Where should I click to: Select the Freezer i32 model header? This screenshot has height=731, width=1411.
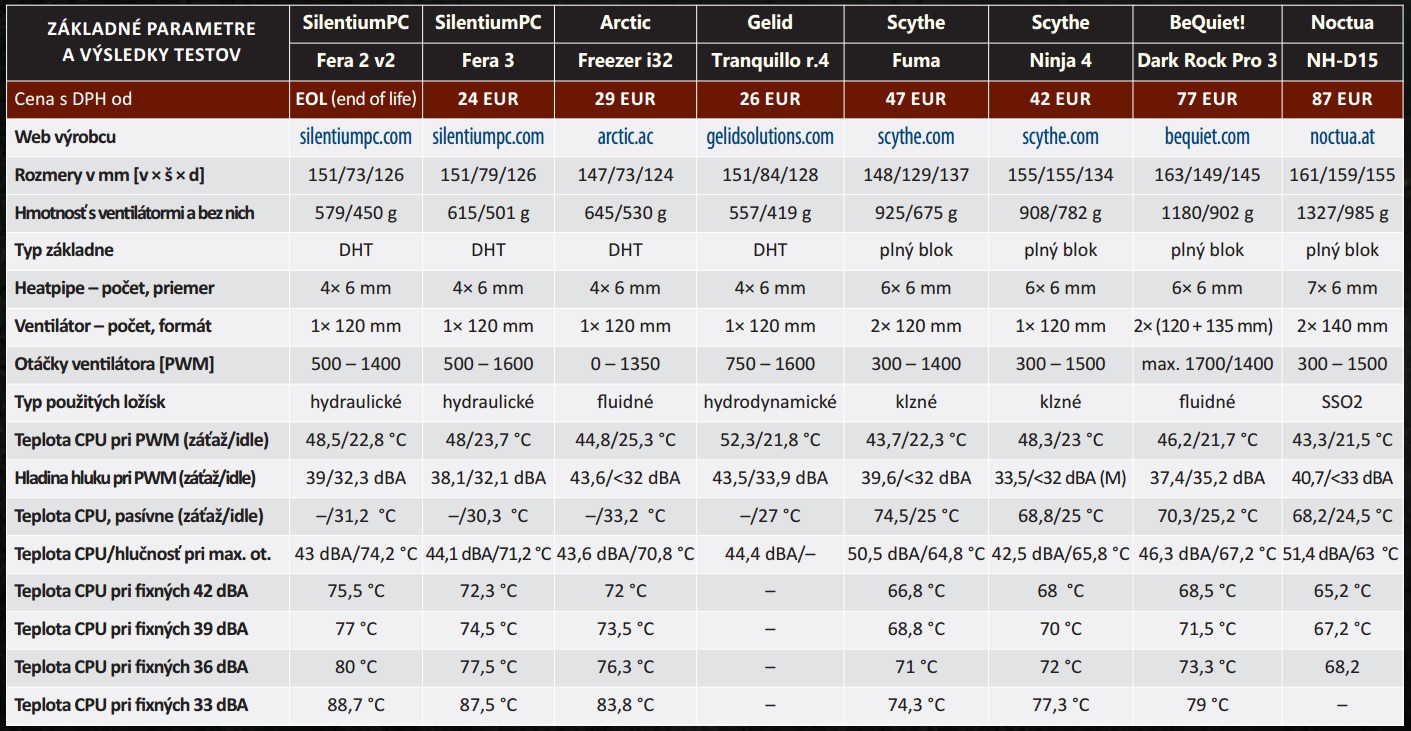coord(625,60)
